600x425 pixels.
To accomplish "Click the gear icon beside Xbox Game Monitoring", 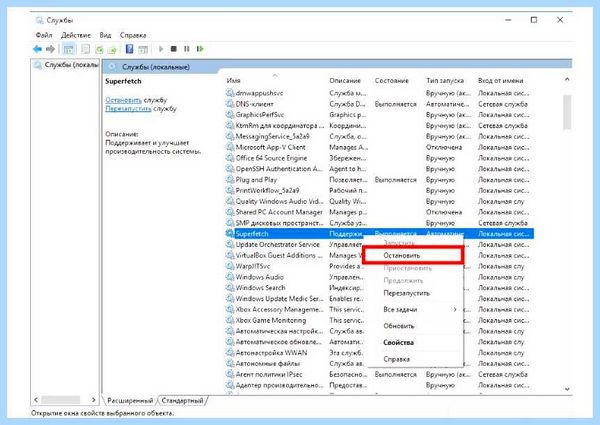I will [x=230, y=320].
